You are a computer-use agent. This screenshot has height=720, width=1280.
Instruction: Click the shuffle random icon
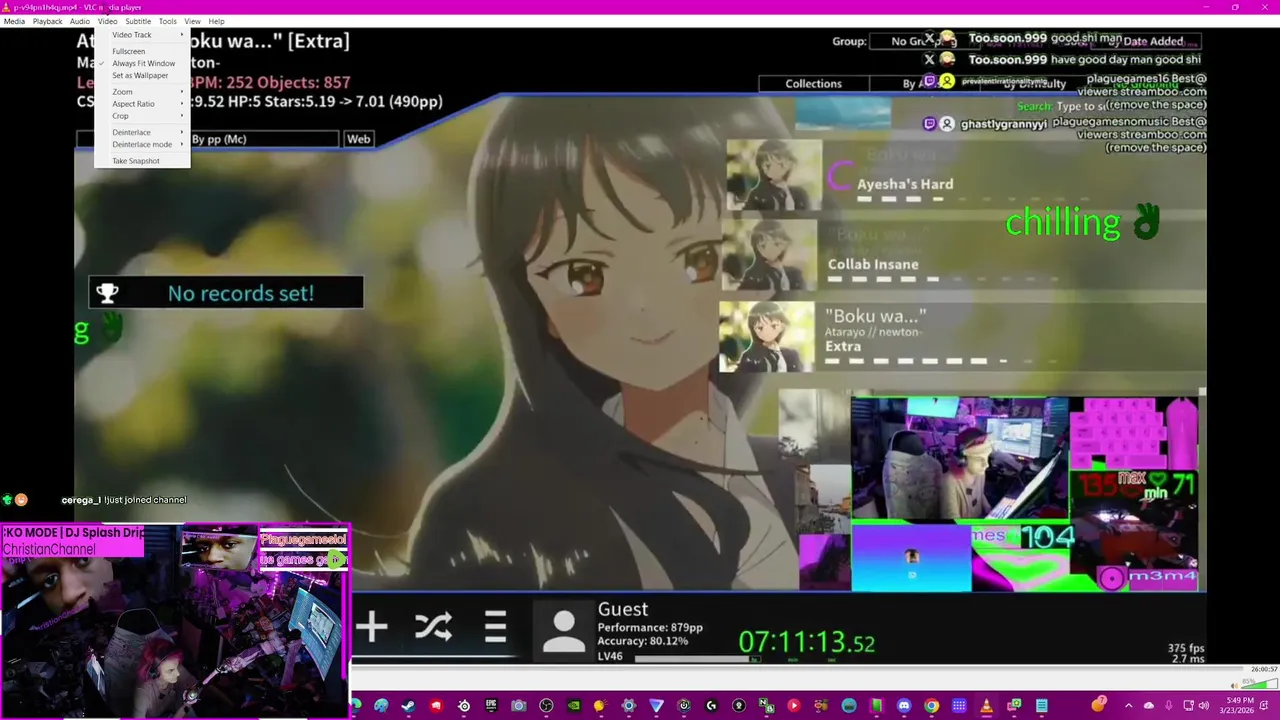pos(433,627)
